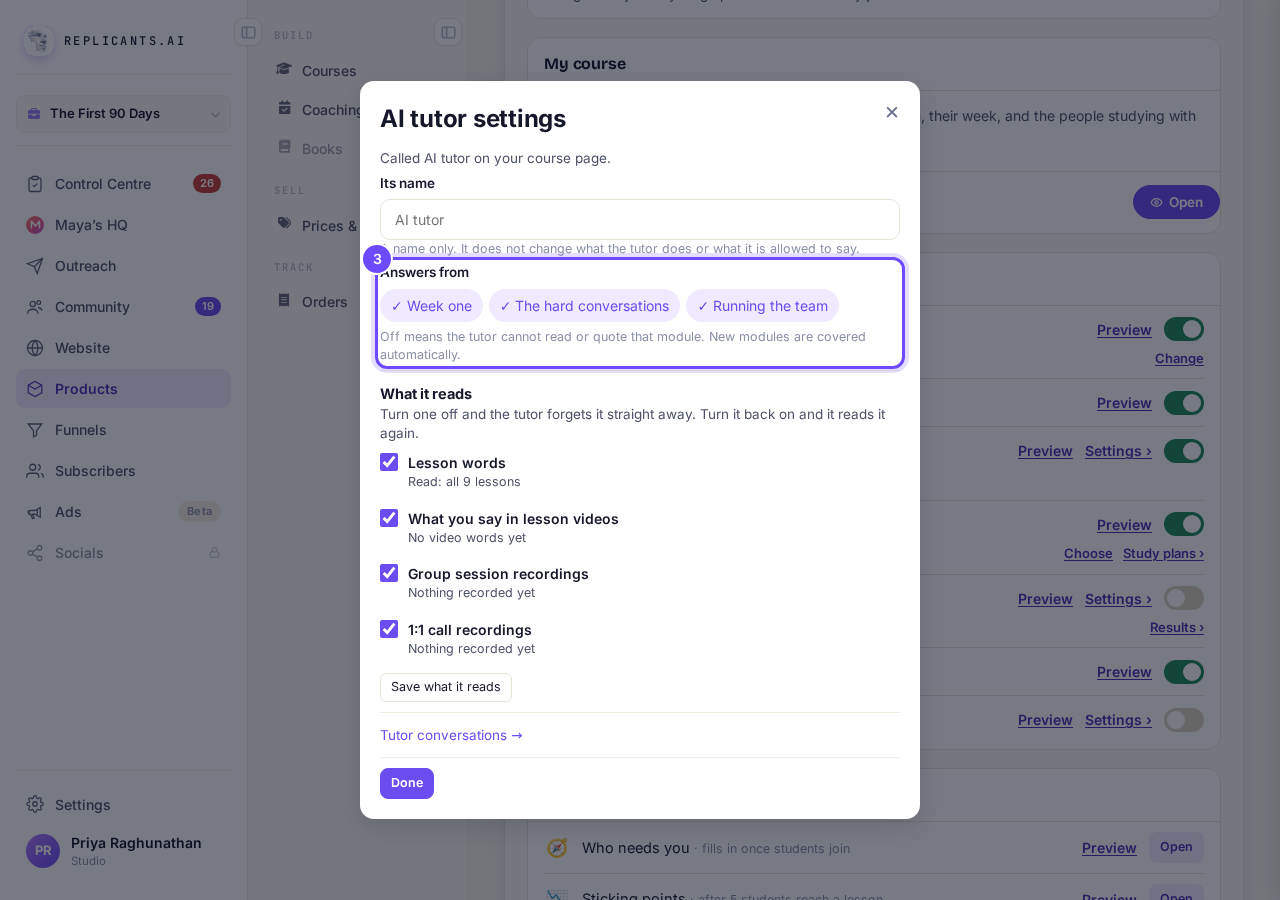Click the Books icon in Build section
1280x900 pixels.
[284, 148]
